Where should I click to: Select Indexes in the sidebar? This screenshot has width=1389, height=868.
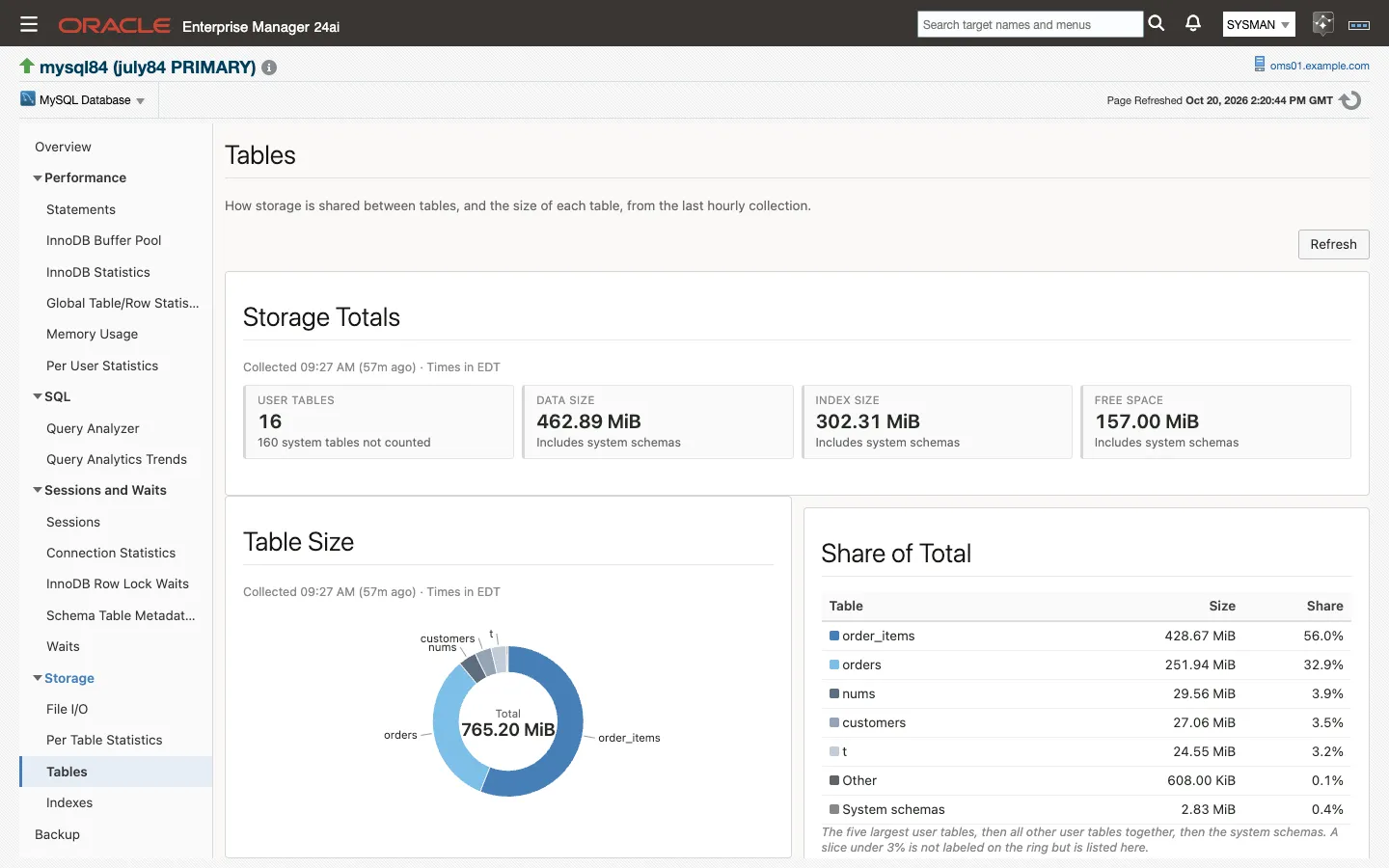[69, 802]
